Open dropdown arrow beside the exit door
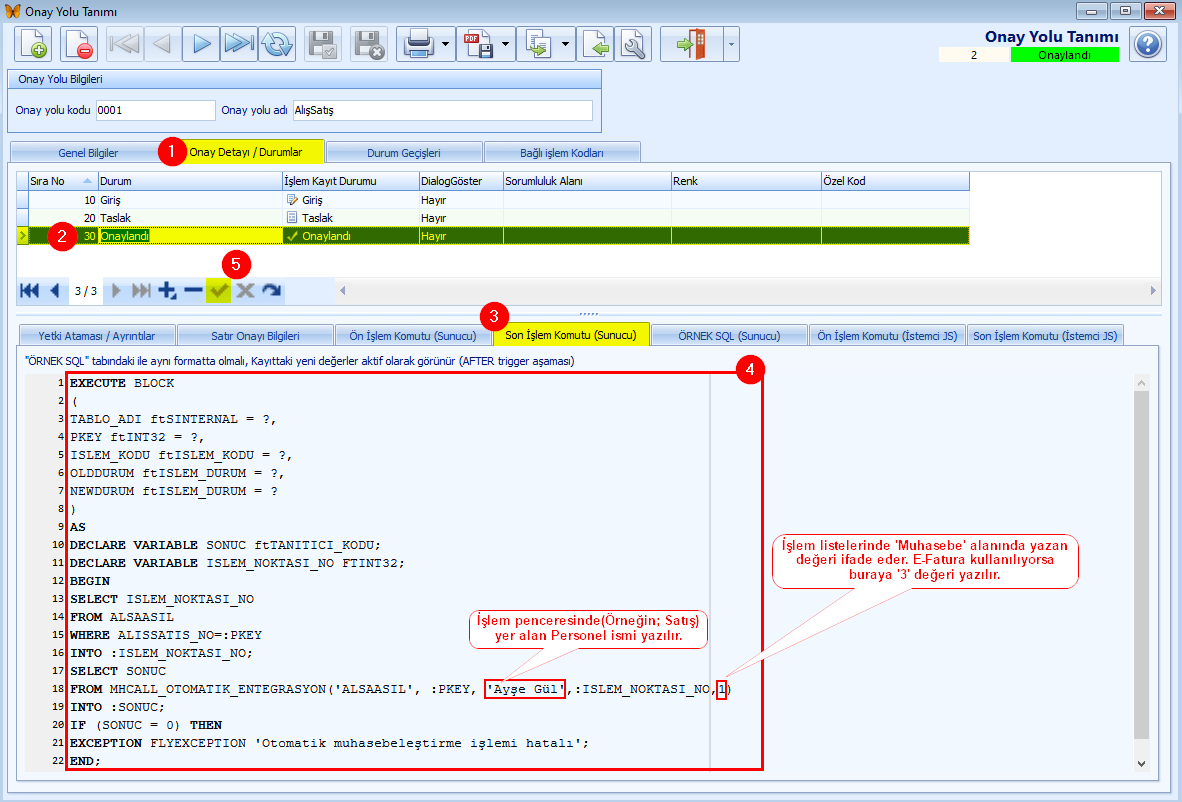 click(x=731, y=44)
